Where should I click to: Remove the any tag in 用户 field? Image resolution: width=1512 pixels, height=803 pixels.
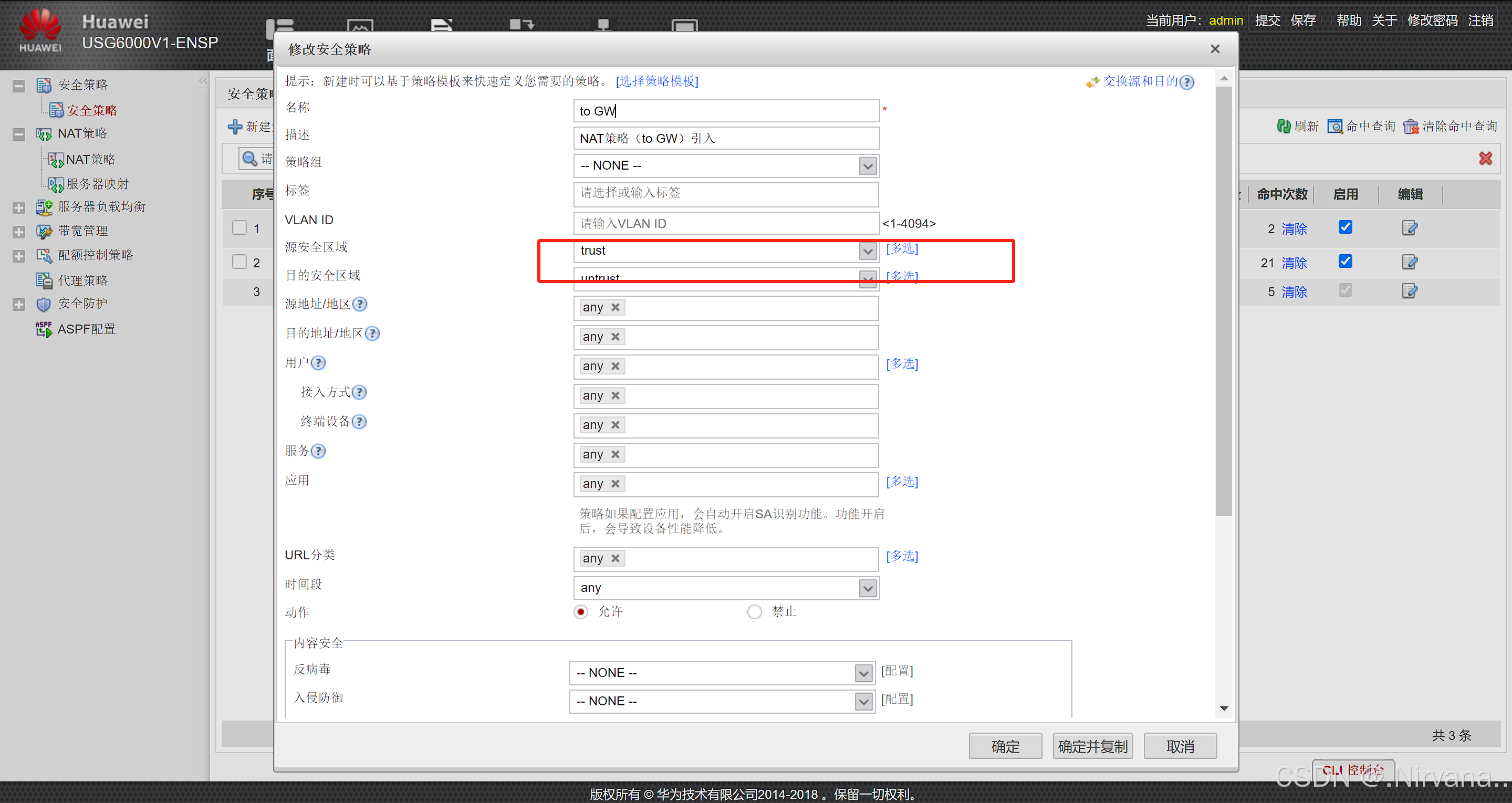[615, 366]
